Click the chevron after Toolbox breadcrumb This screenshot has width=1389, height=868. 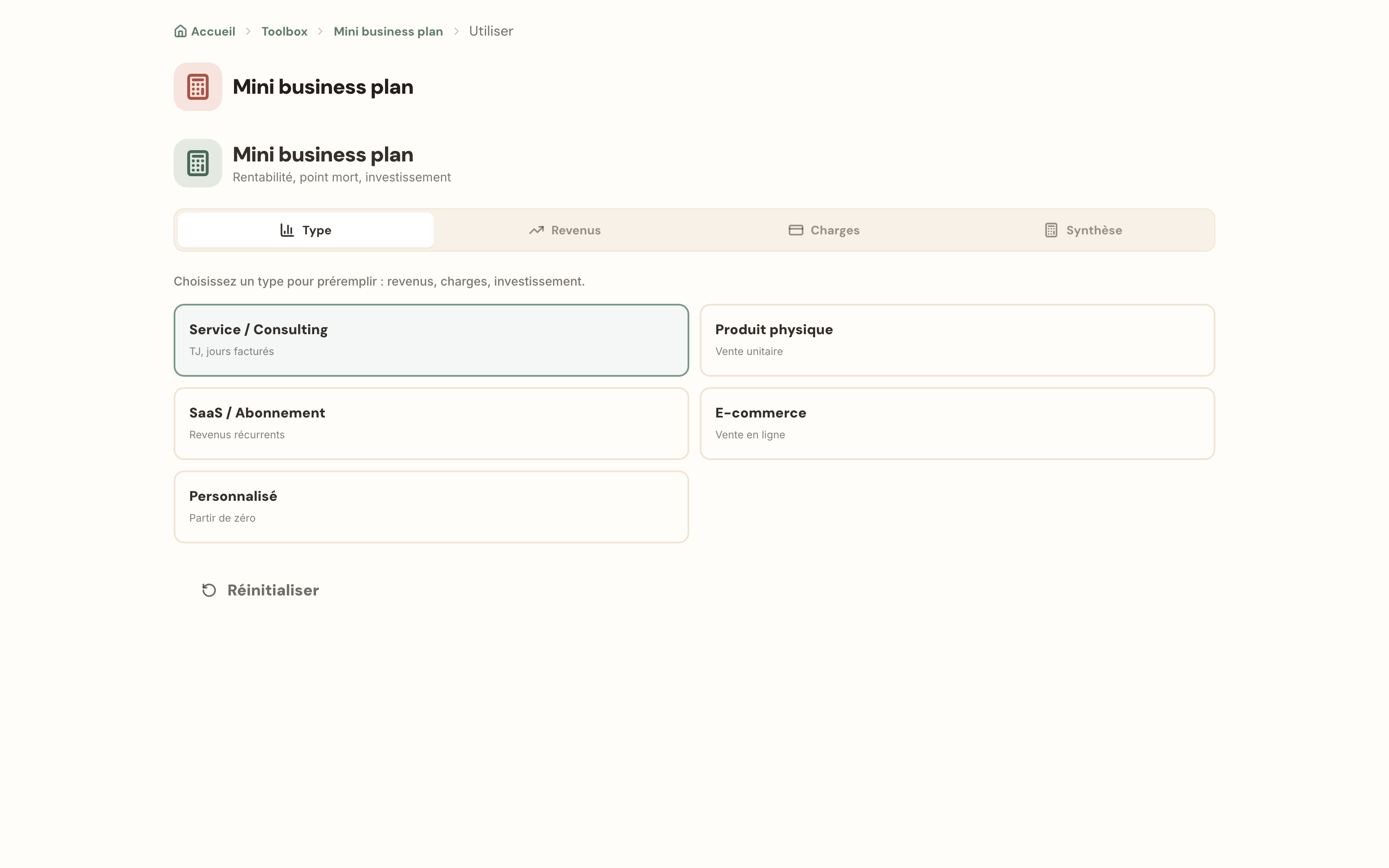coord(320,31)
